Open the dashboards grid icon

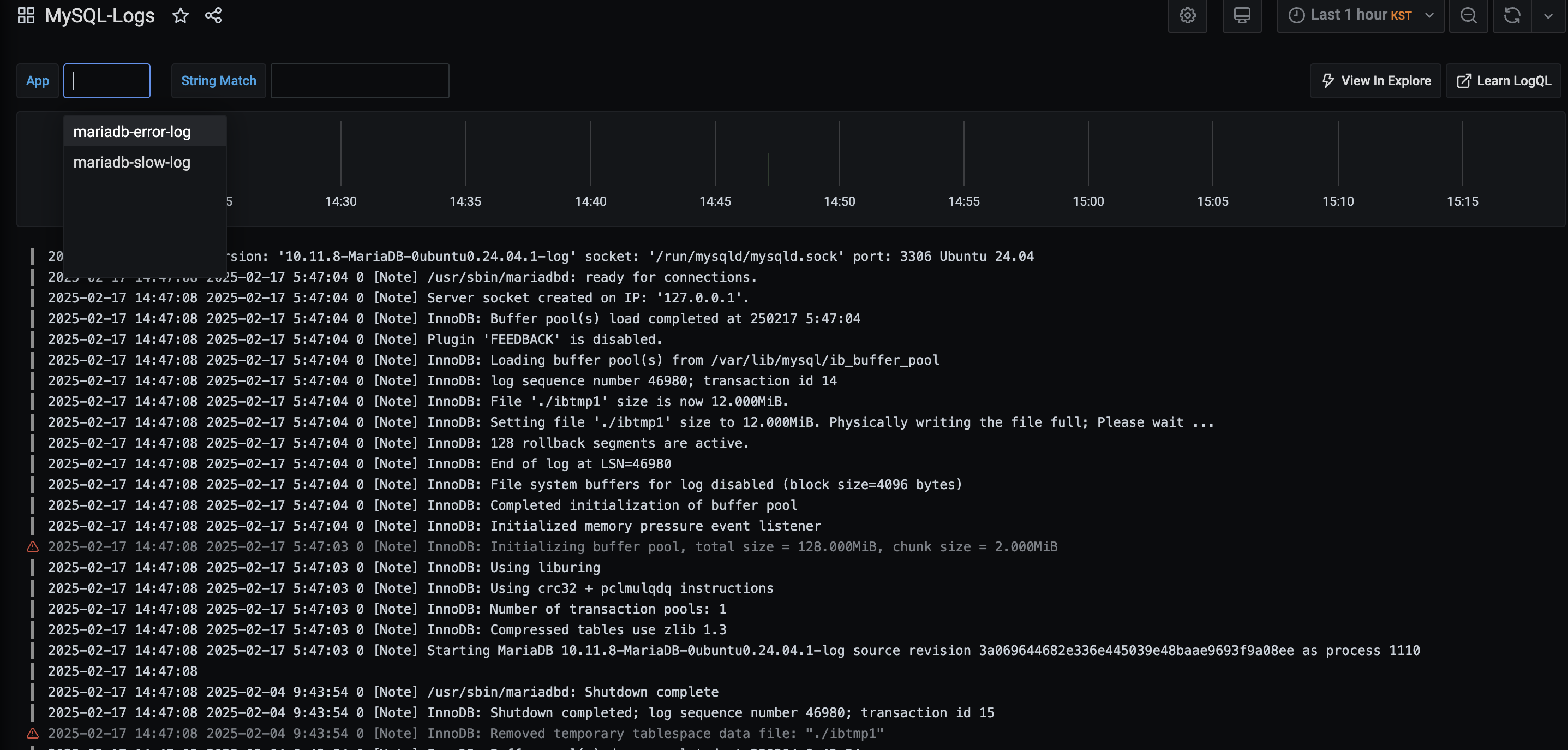tap(26, 16)
